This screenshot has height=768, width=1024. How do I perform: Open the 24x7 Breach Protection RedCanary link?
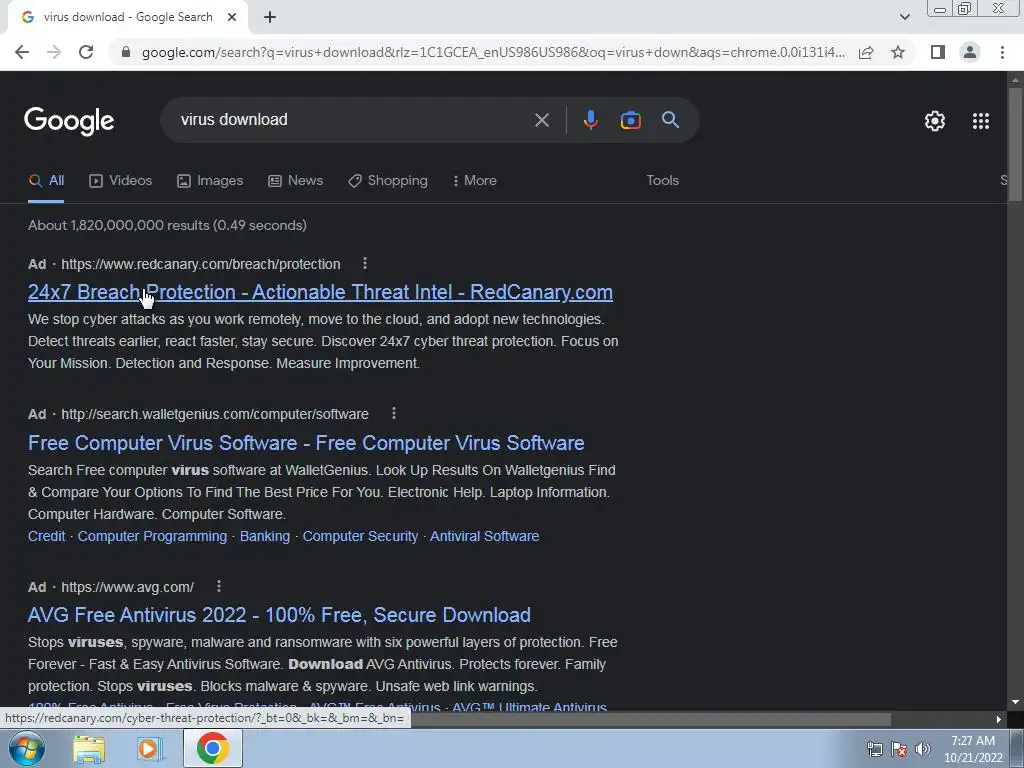[320, 292]
